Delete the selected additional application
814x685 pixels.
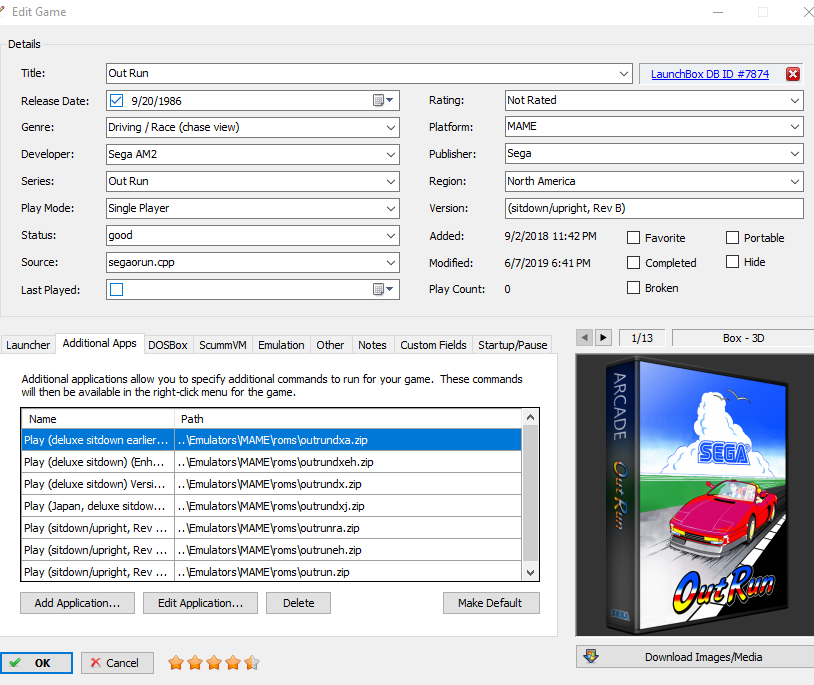tap(299, 603)
